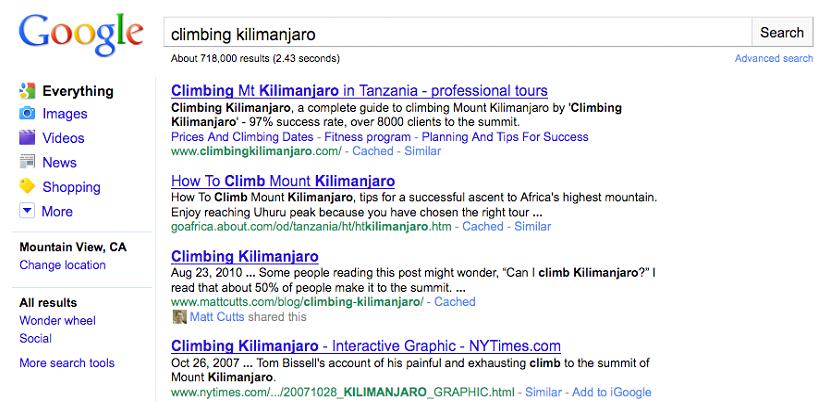Image resolution: width=824 pixels, height=418 pixels.
Task: Click the News newspaper icon
Action: (x=27, y=161)
